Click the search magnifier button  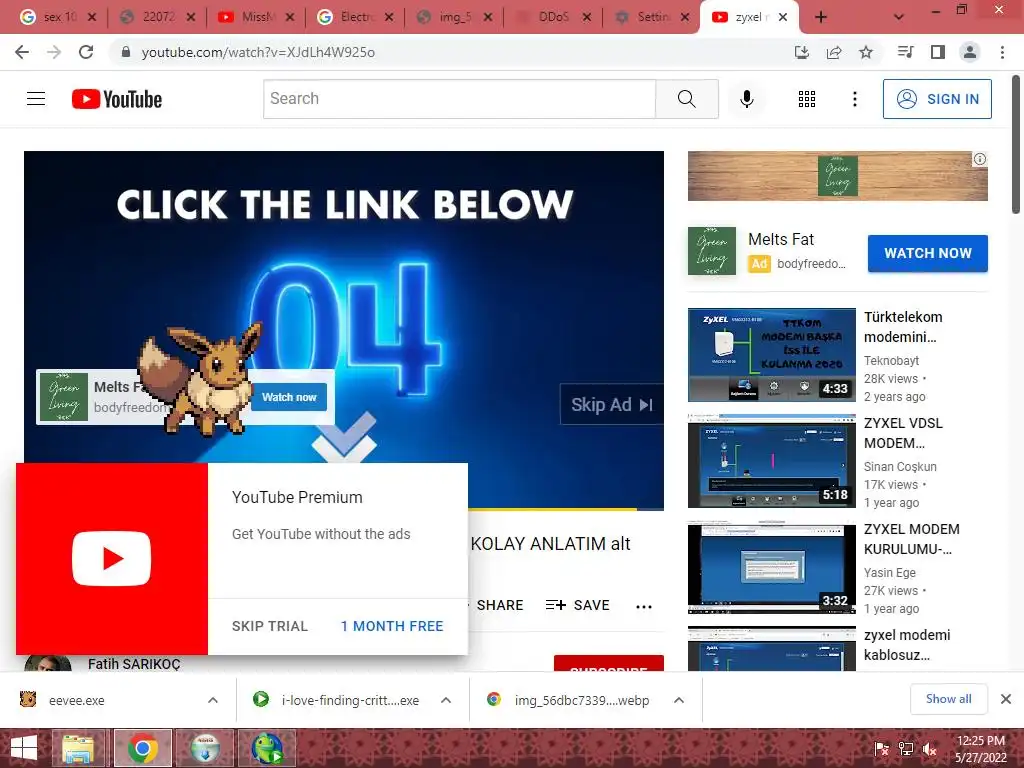coord(686,99)
